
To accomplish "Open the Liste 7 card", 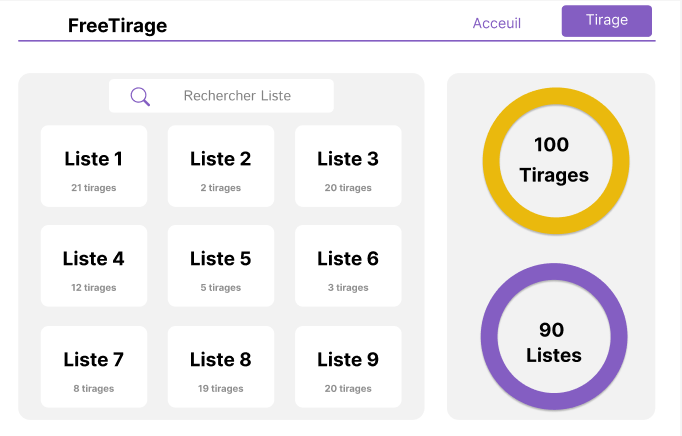I will [x=94, y=367].
